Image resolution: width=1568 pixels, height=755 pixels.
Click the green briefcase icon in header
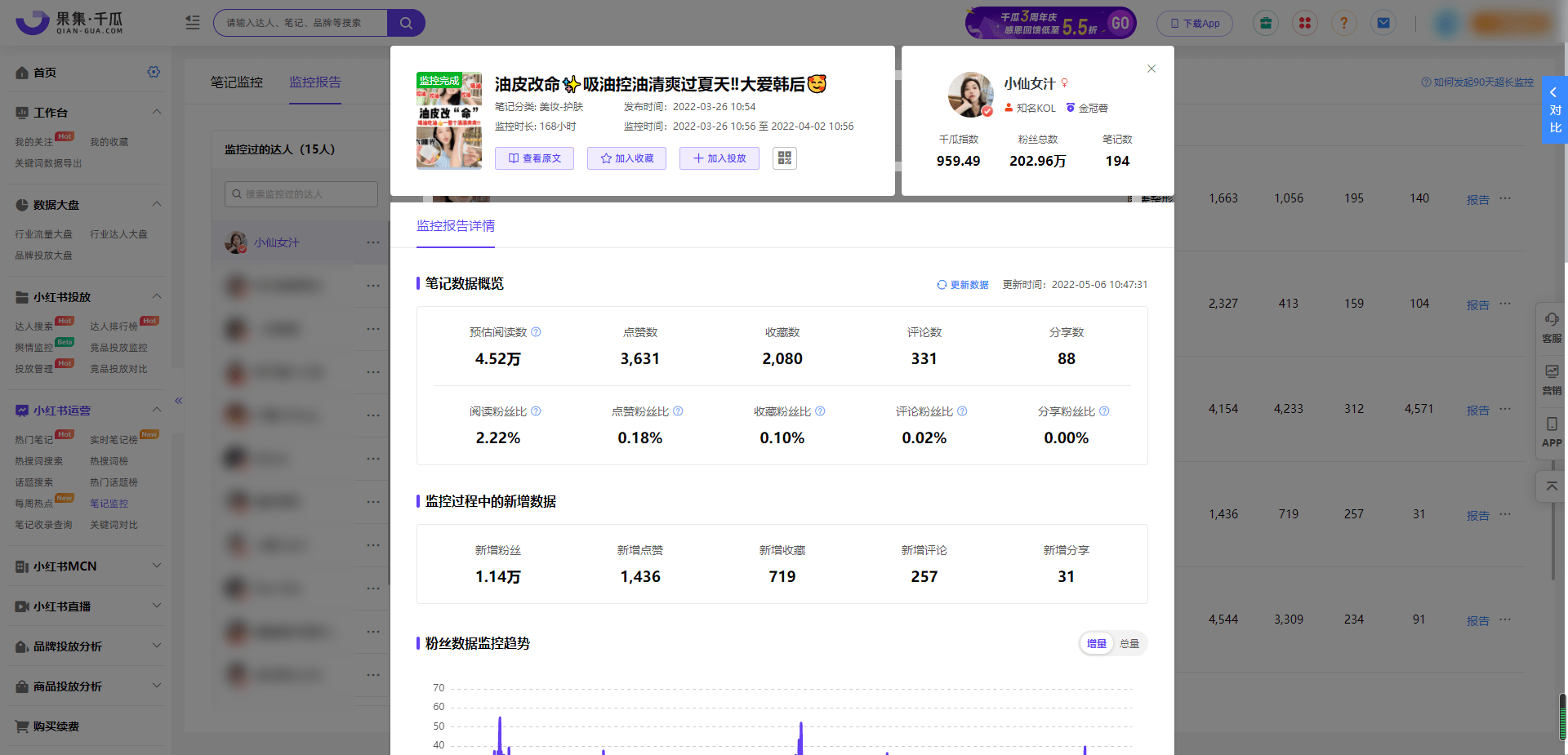tap(1266, 23)
